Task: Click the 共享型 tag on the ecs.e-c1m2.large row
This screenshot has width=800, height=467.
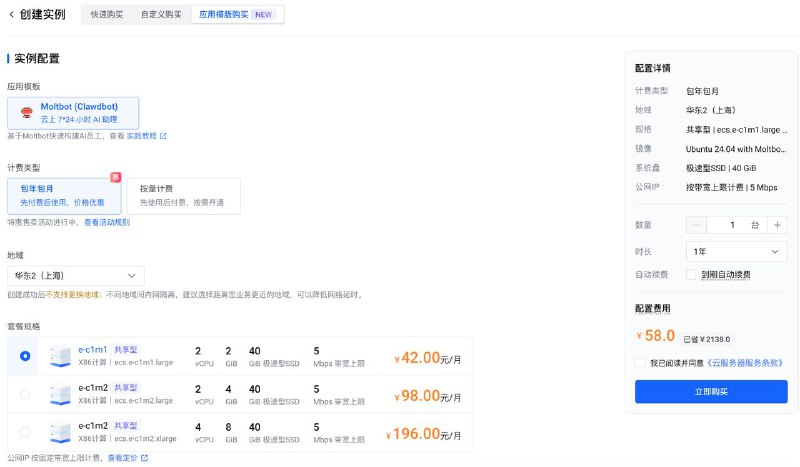Action: click(x=126, y=387)
